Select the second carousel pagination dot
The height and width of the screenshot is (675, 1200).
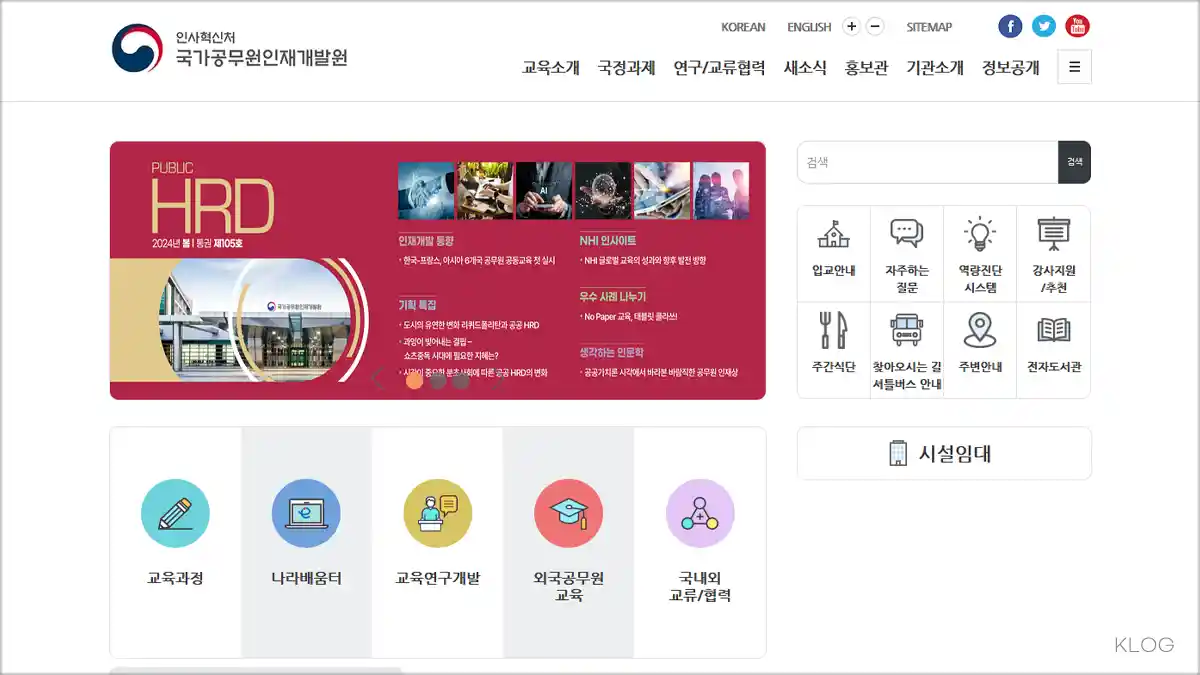[437, 381]
